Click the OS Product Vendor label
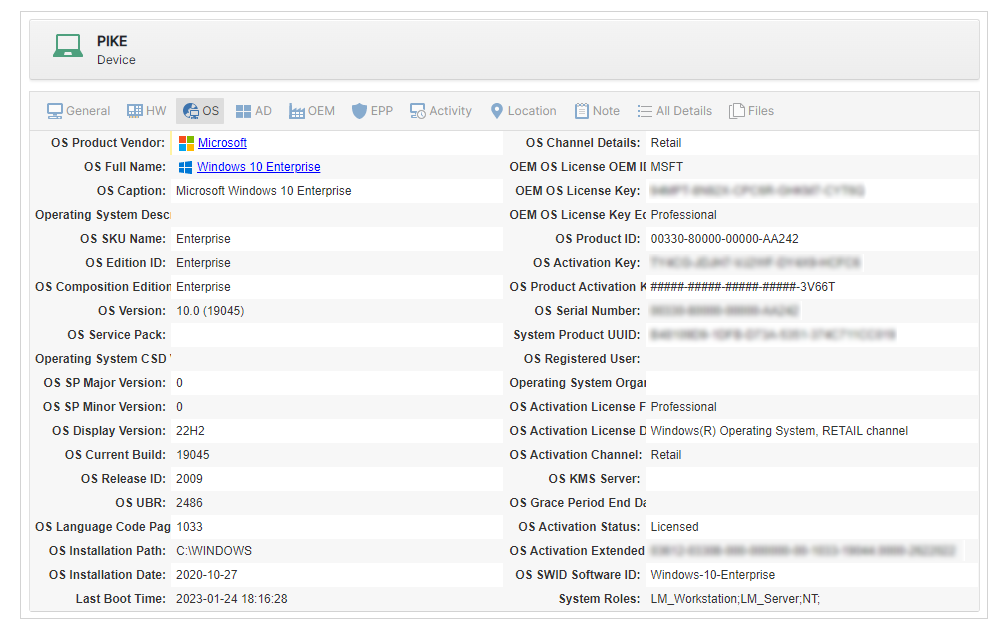 (x=108, y=143)
